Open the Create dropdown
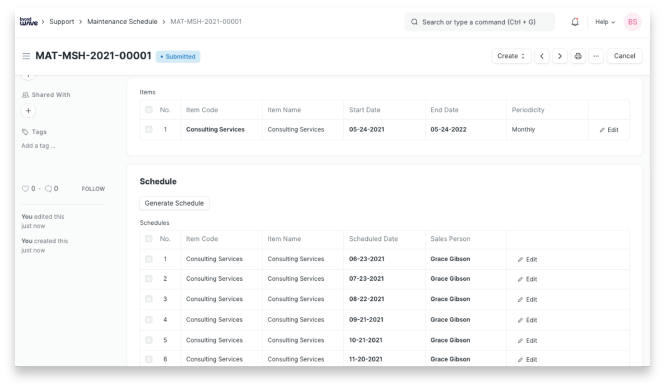The height and width of the screenshot is (389, 665). (x=511, y=56)
